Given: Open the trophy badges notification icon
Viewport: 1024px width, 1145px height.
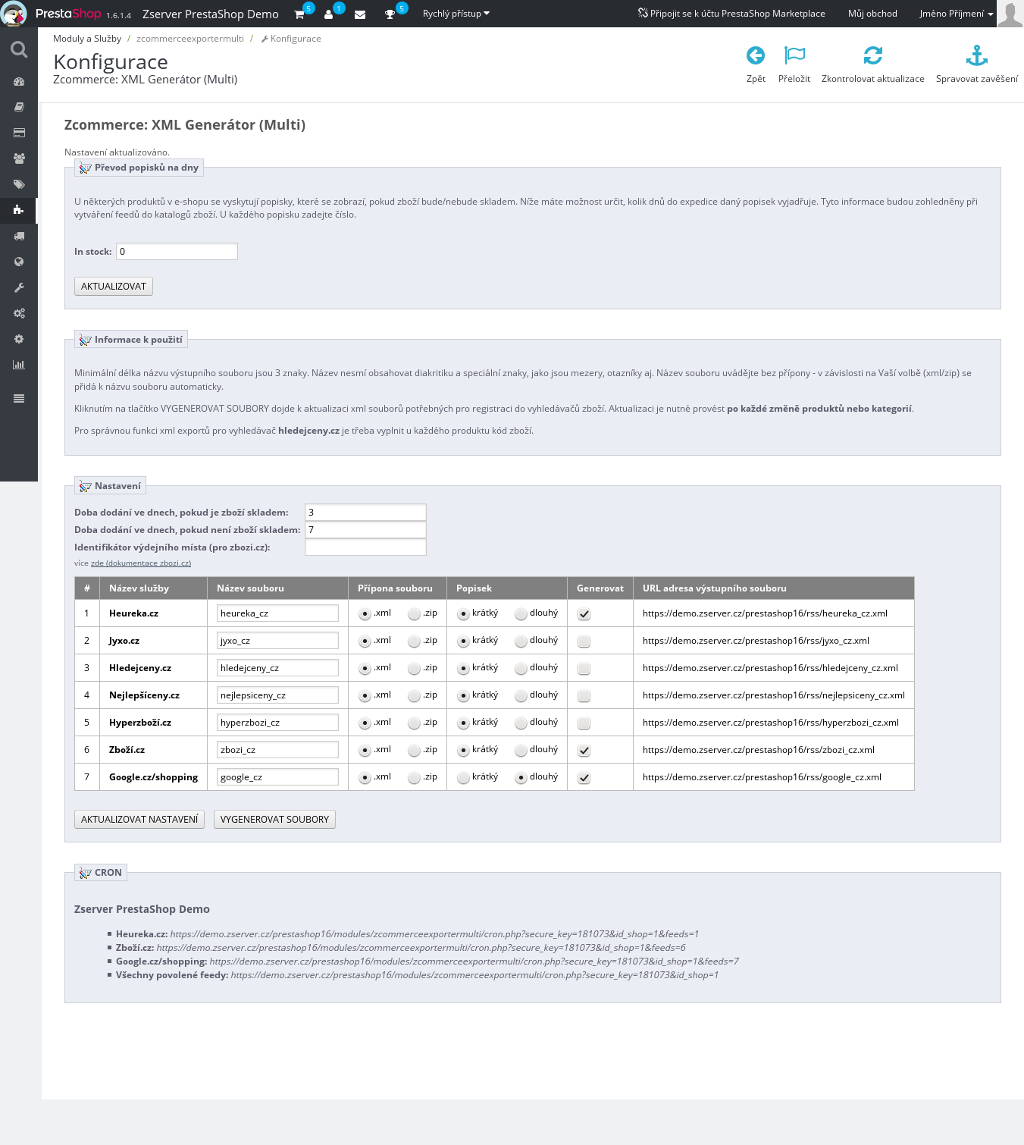Looking at the screenshot, I should [x=390, y=15].
